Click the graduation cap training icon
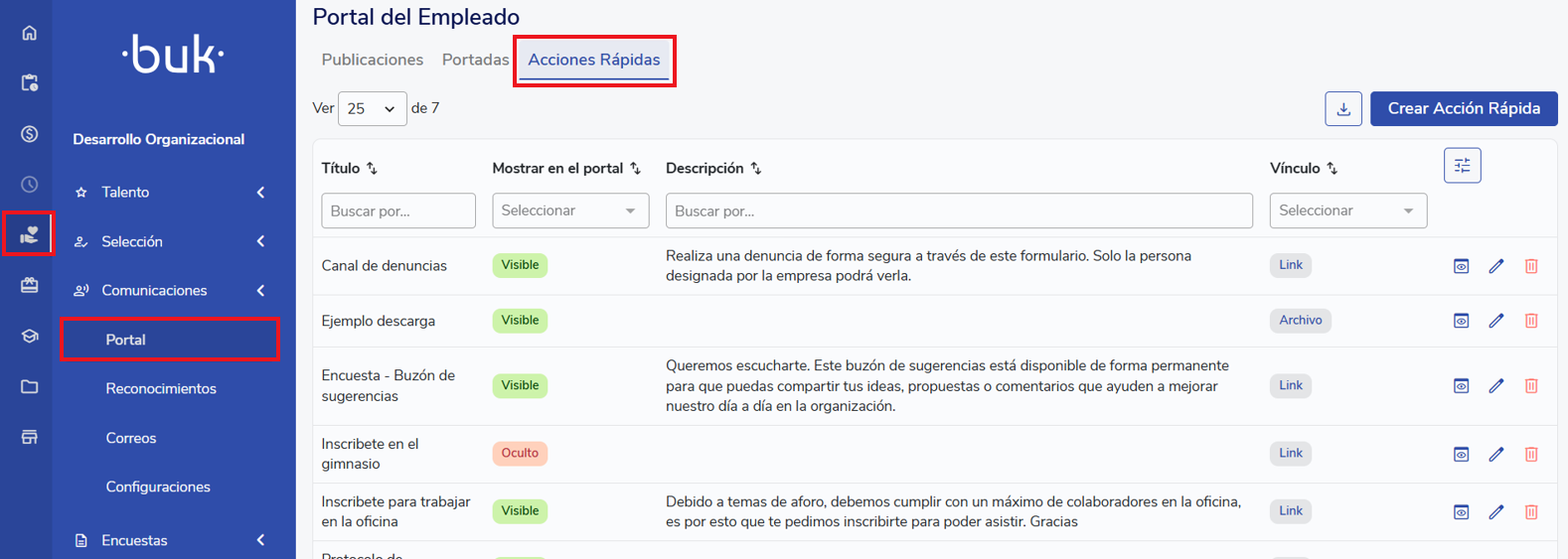Viewport: 1568px width, 559px height. click(x=29, y=337)
